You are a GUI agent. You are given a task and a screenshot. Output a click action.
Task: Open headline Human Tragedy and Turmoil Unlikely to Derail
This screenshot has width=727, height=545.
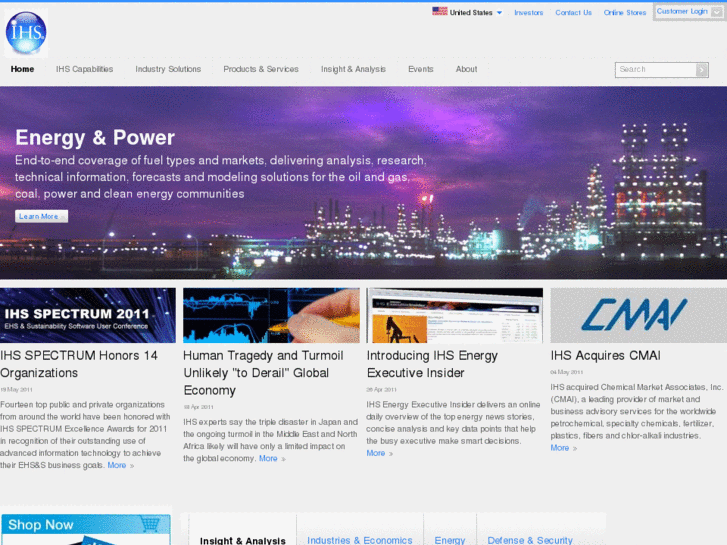[x=263, y=373]
